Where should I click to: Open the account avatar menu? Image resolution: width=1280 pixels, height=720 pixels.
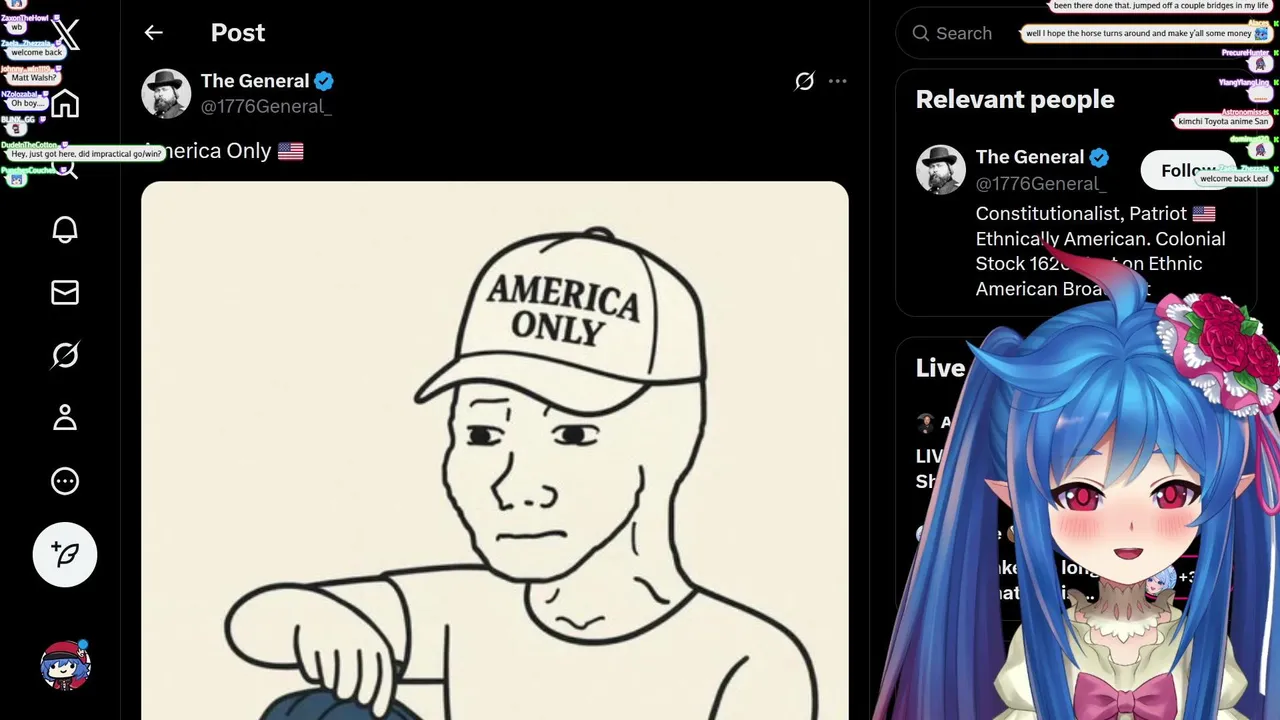click(x=65, y=665)
